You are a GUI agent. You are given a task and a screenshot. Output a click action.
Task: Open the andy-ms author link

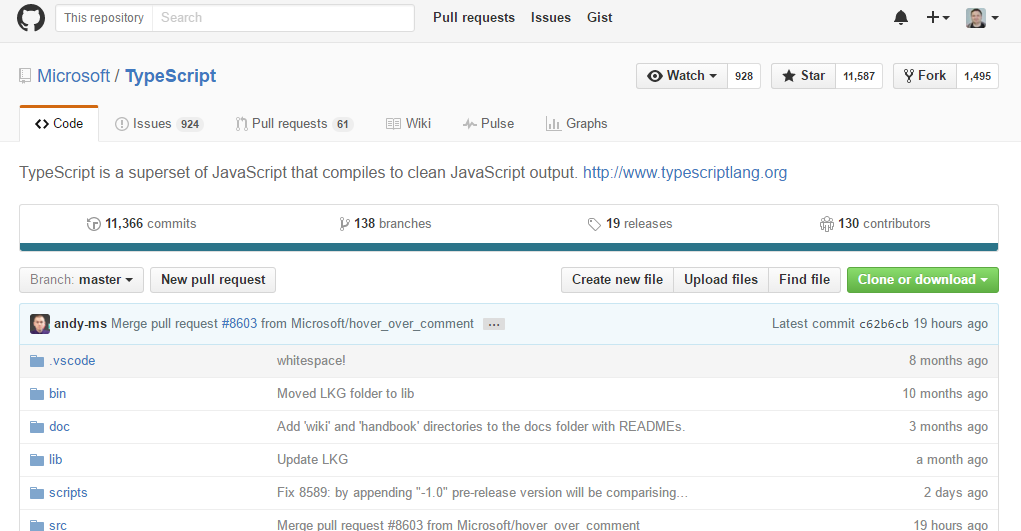coord(80,324)
